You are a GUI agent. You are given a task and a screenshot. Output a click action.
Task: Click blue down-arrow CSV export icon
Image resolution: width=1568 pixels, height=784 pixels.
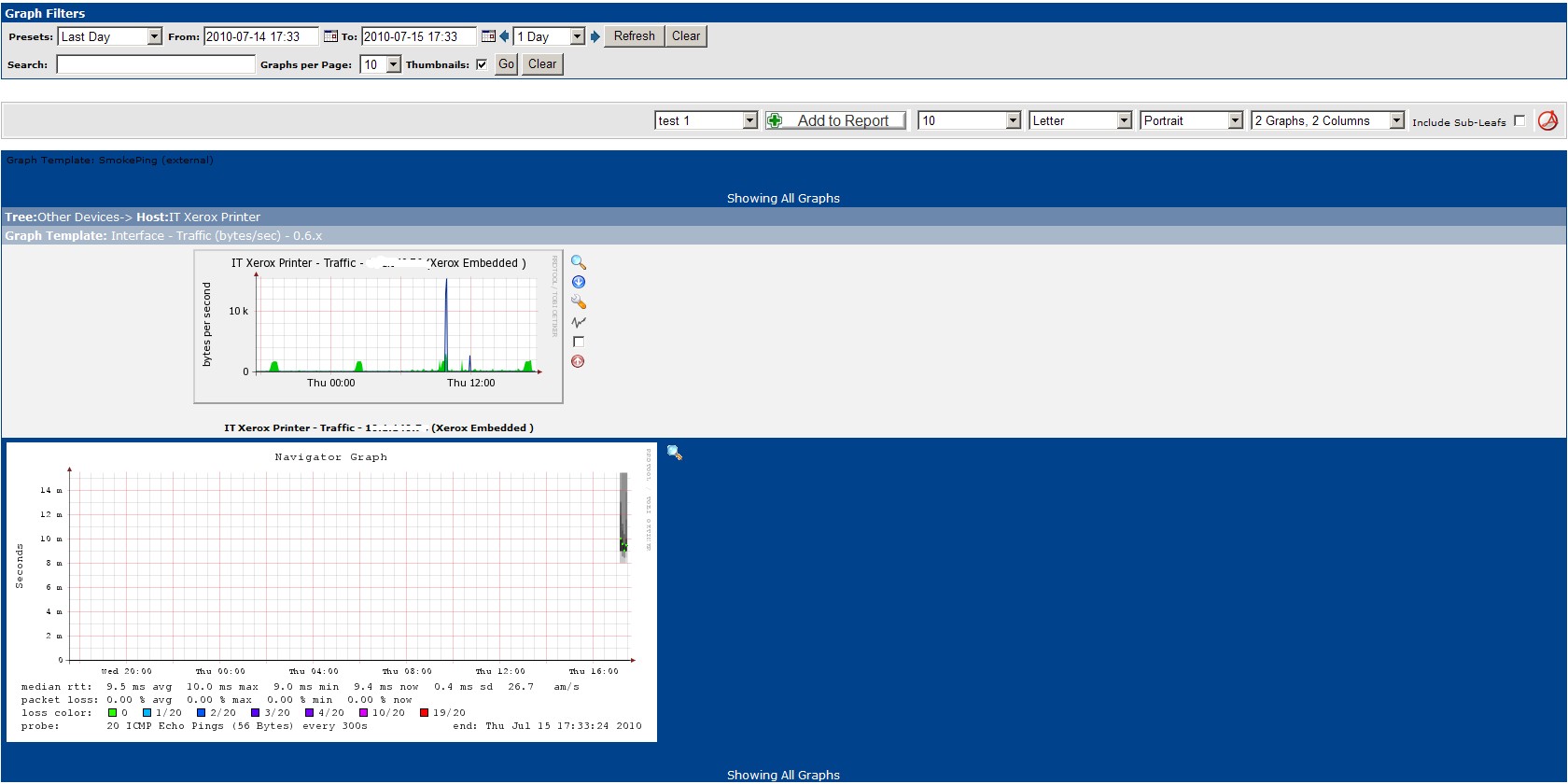[579, 282]
